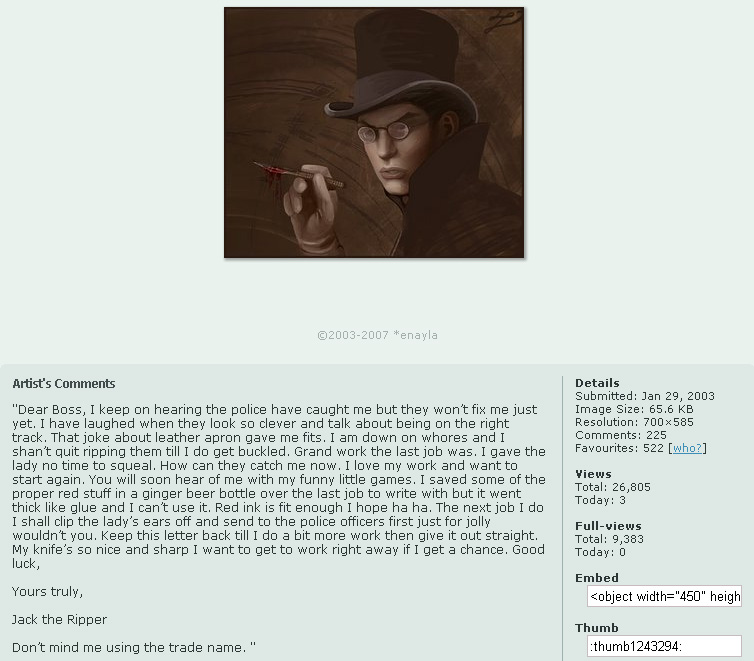Click the ©2003-2007 *enayla copyright text
754x661 pixels.
377,335
